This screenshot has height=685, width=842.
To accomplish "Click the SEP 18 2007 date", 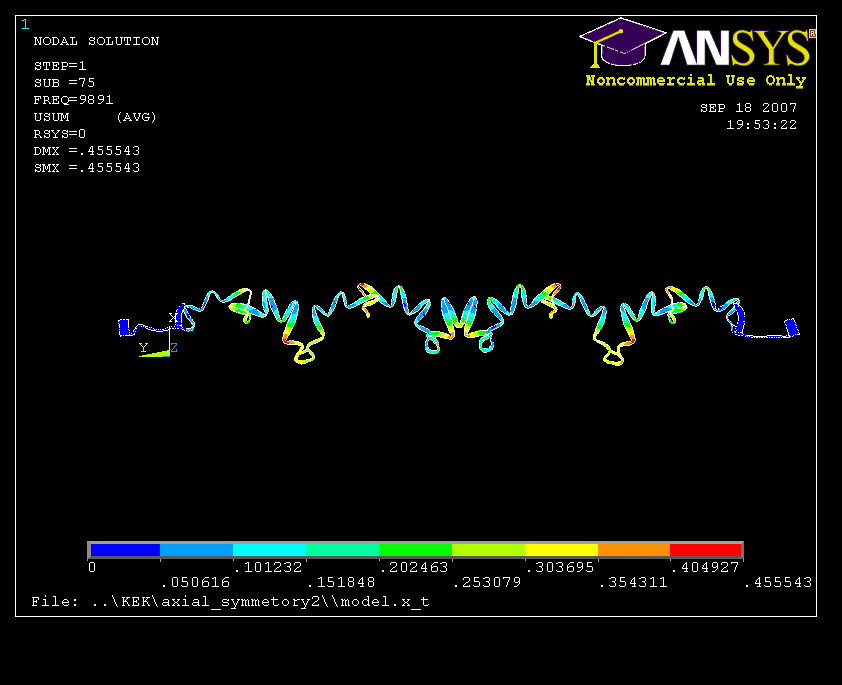I will click(749, 108).
